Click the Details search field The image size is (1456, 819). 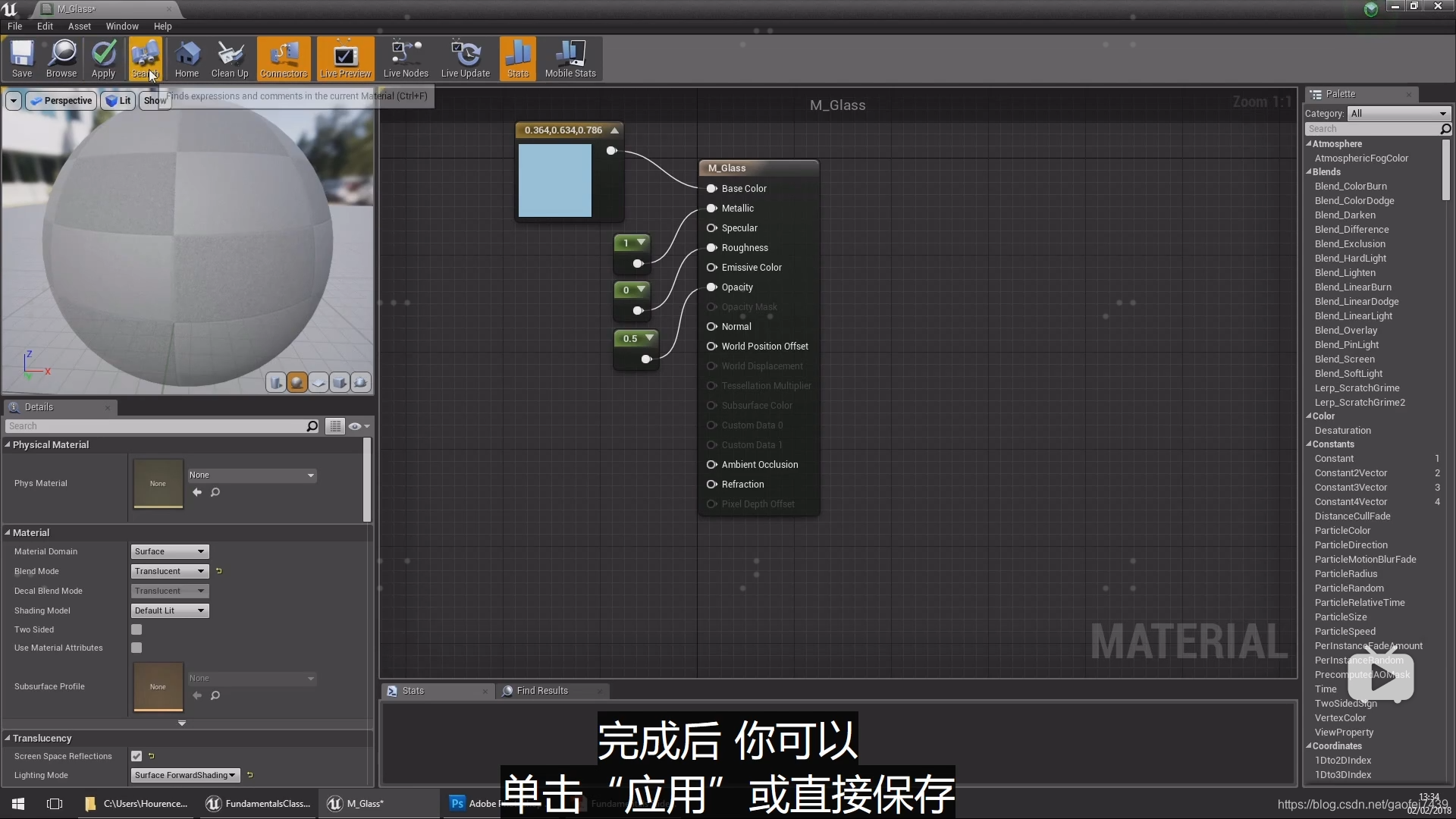click(155, 426)
